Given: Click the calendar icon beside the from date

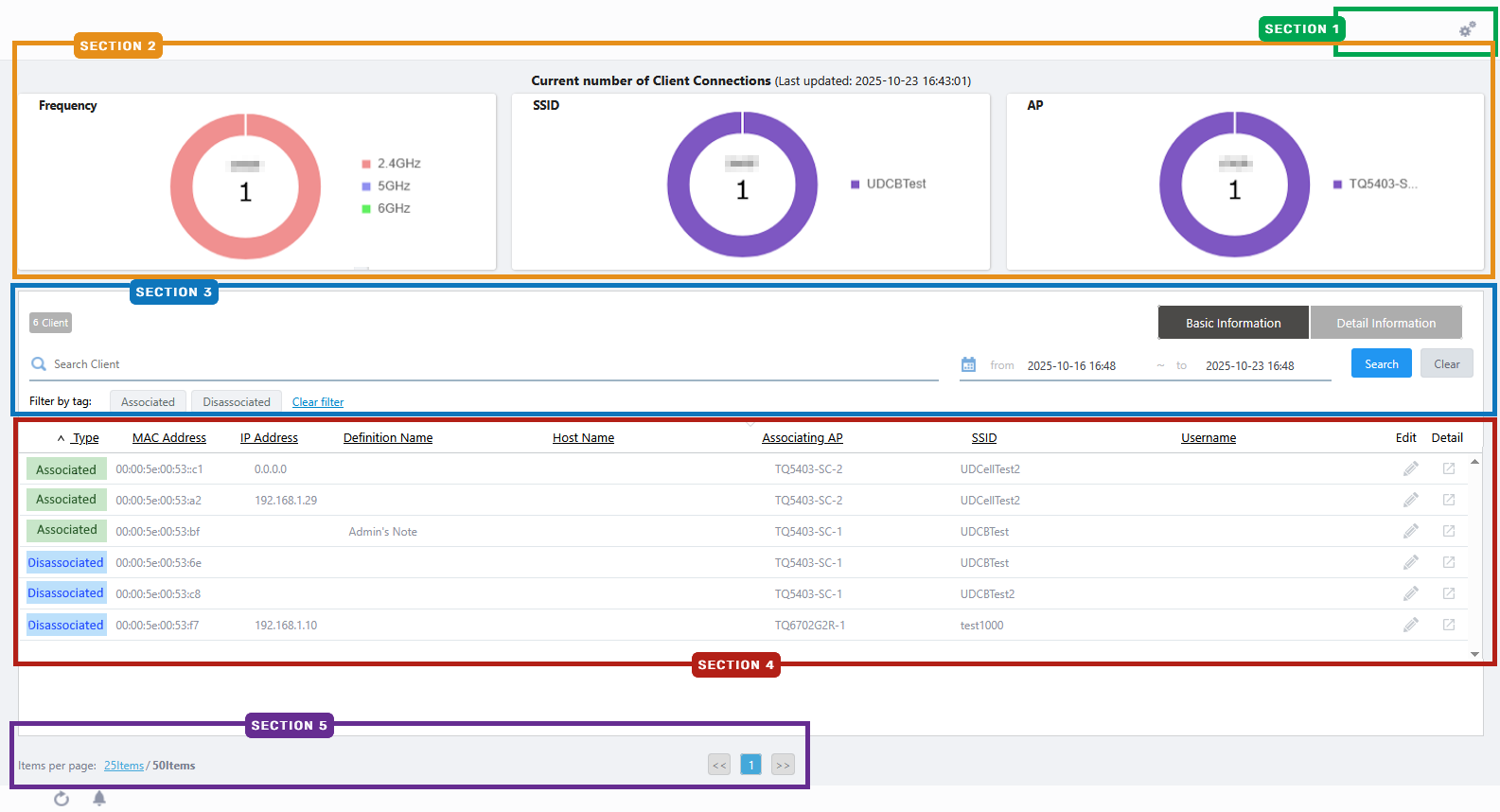Looking at the screenshot, I should tap(968, 365).
